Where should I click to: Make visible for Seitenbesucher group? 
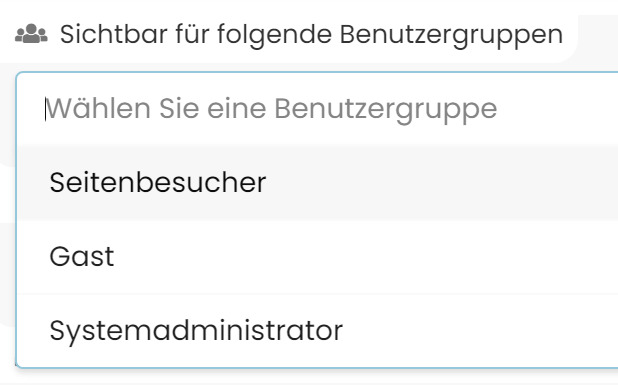(x=318, y=182)
